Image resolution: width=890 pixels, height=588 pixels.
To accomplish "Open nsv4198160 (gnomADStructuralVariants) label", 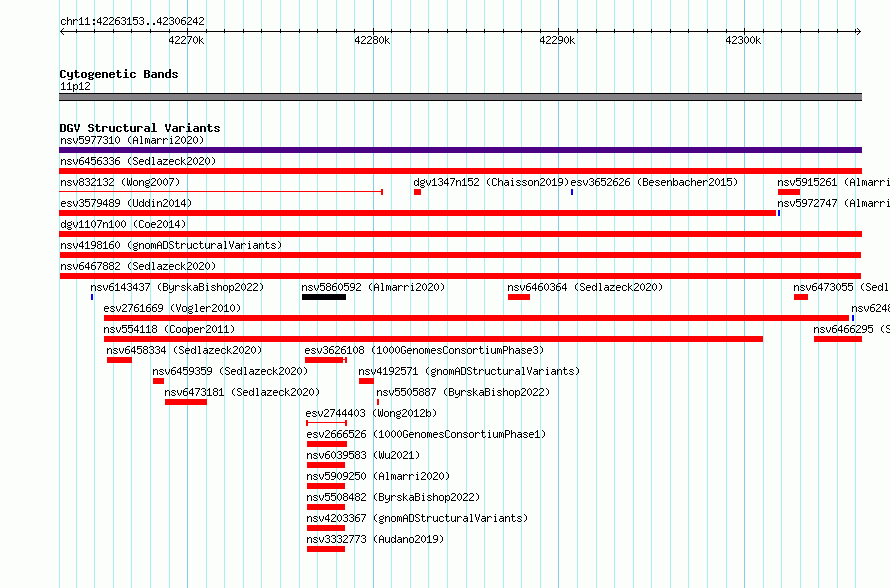I will [x=171, y=245].
